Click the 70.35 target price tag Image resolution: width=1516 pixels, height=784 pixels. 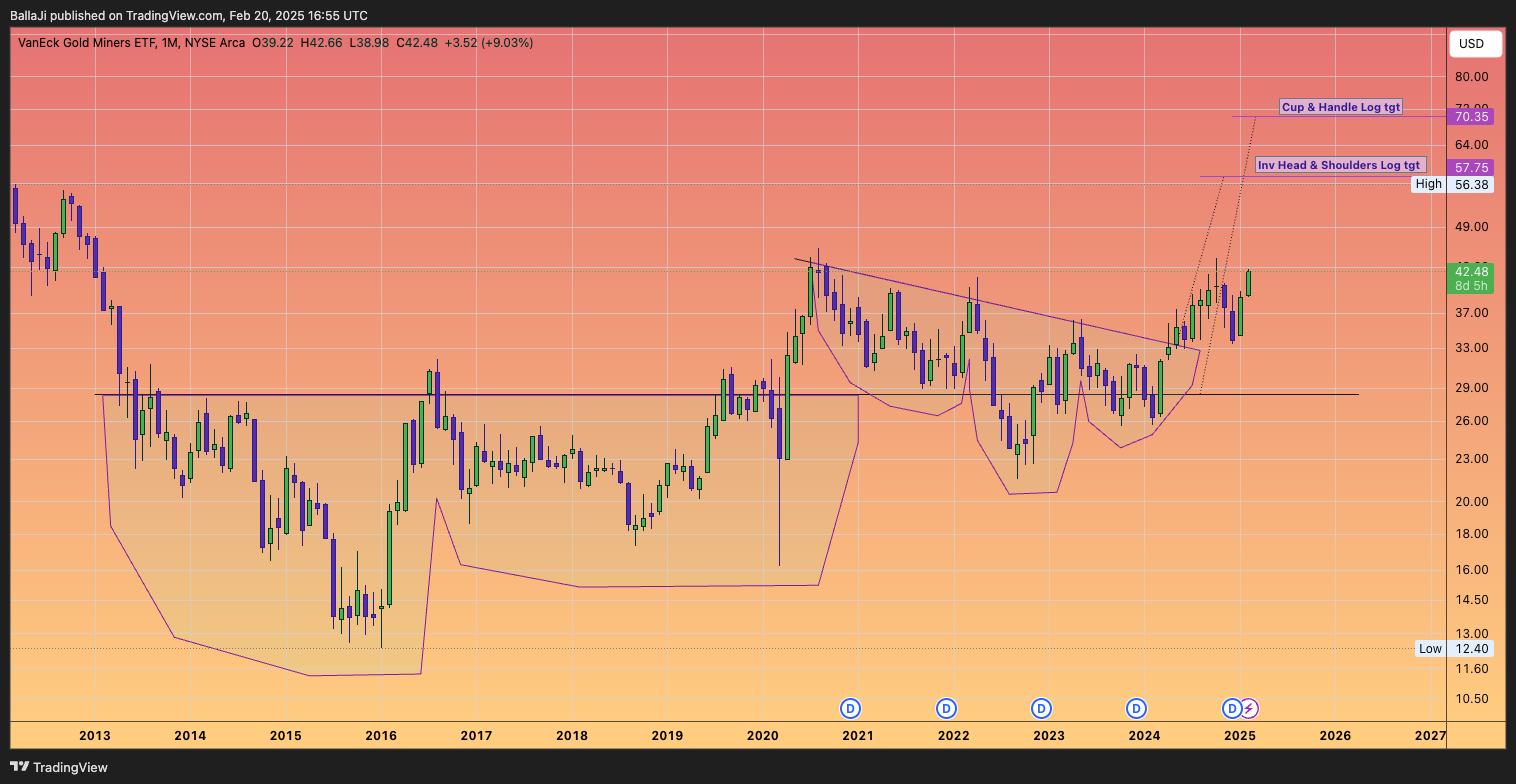(x=1473, y=117)
